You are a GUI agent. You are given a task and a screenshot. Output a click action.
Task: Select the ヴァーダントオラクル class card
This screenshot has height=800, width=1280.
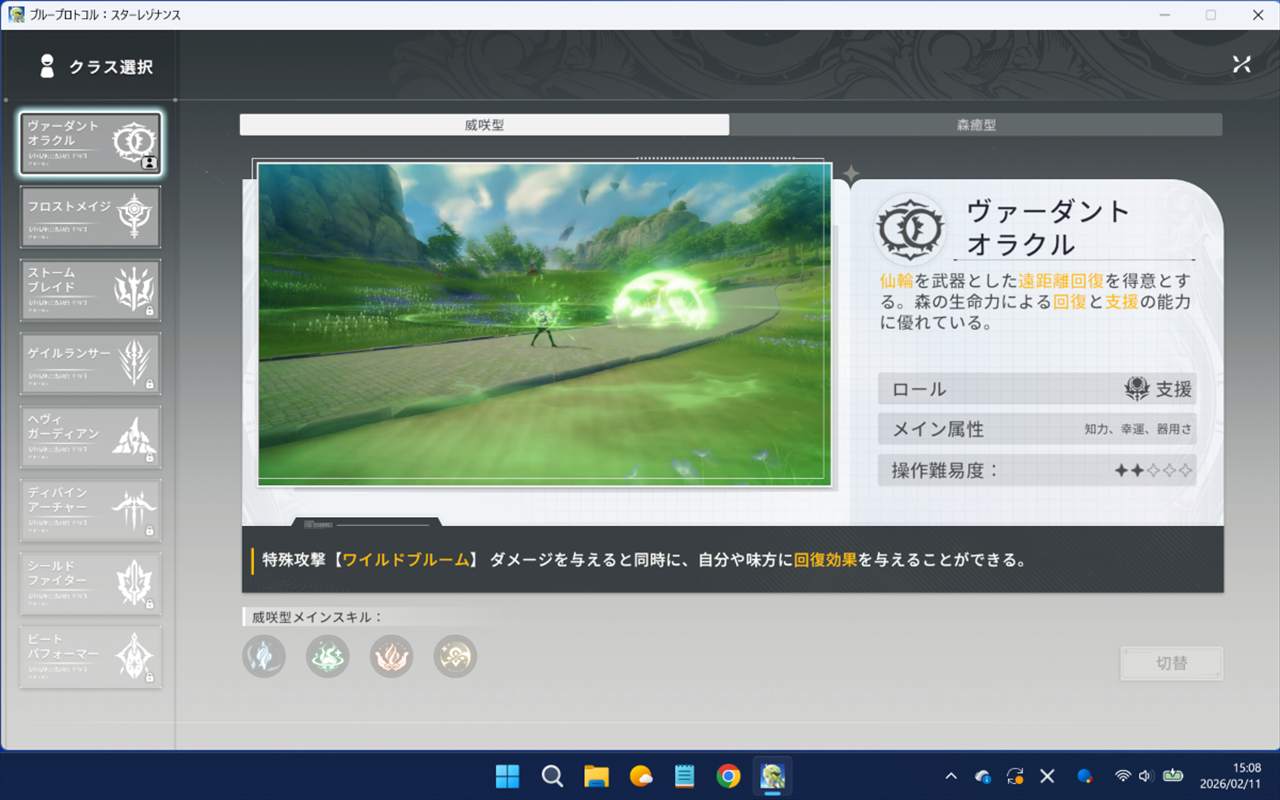(90, 144)
